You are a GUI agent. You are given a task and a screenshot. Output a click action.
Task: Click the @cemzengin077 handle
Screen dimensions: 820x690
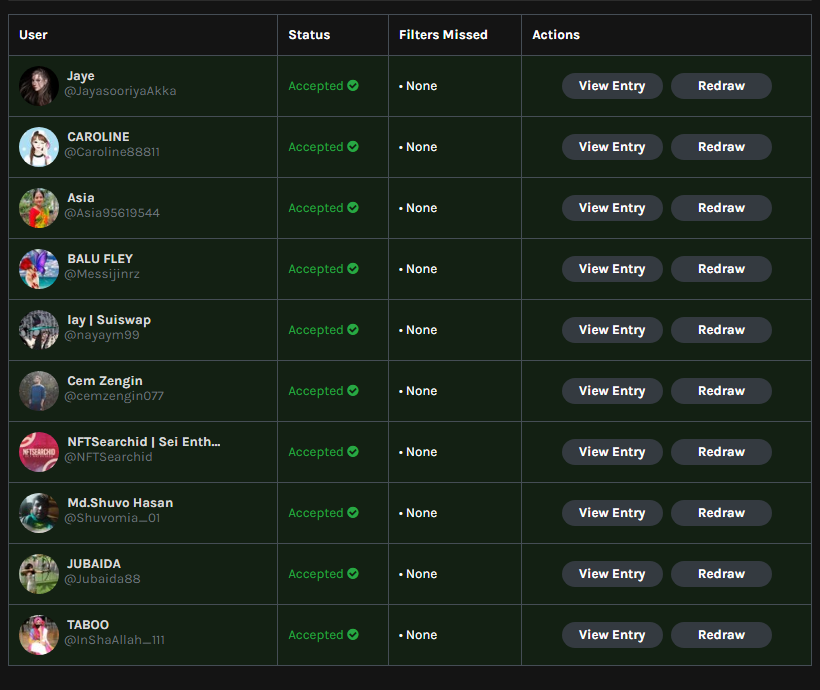(x=114, y=396)
